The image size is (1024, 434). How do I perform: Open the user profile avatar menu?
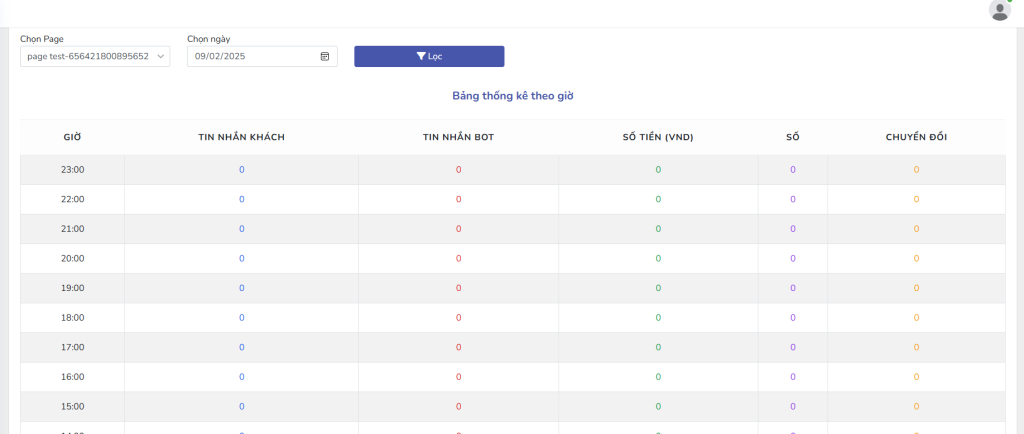(999, 10)
